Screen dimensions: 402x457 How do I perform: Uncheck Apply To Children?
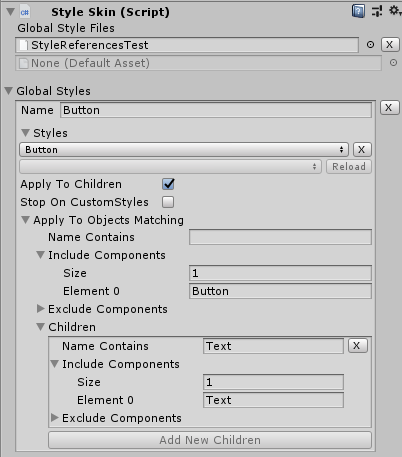coord(168,184)
